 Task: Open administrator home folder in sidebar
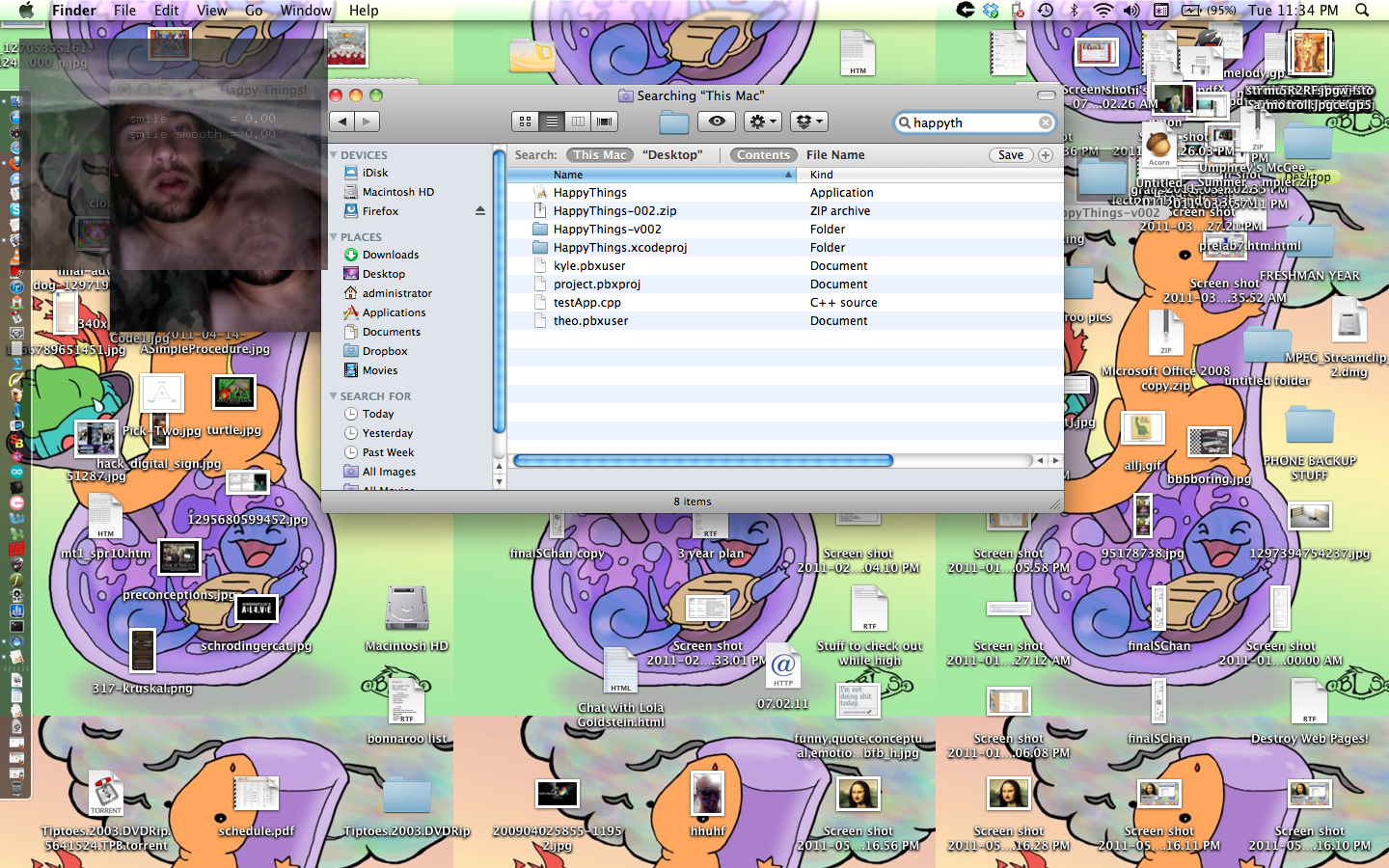coord(396,293)
